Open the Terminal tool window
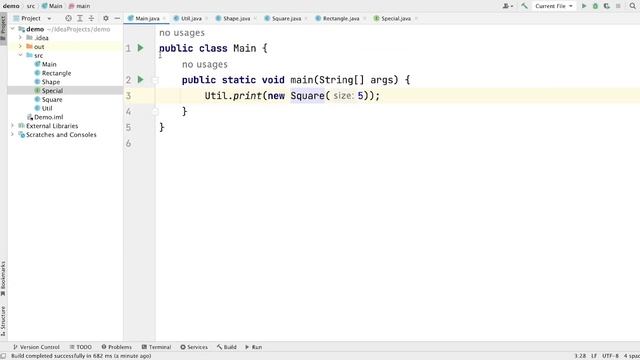 point(156,347)
